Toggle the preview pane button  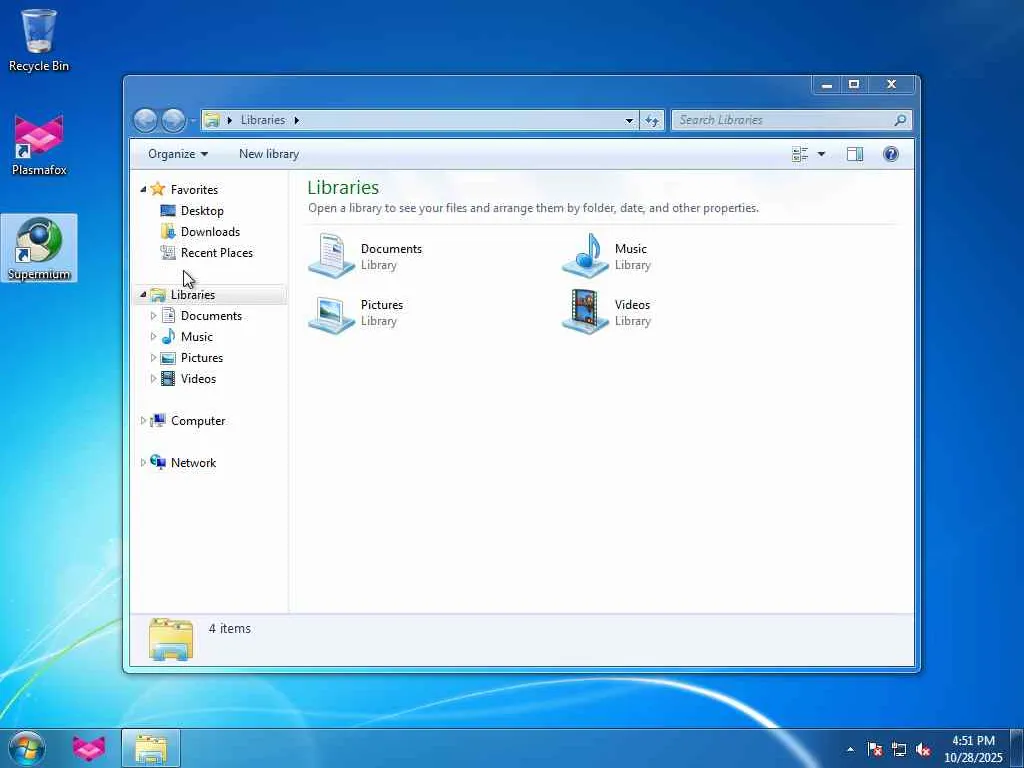click(855, 154)
